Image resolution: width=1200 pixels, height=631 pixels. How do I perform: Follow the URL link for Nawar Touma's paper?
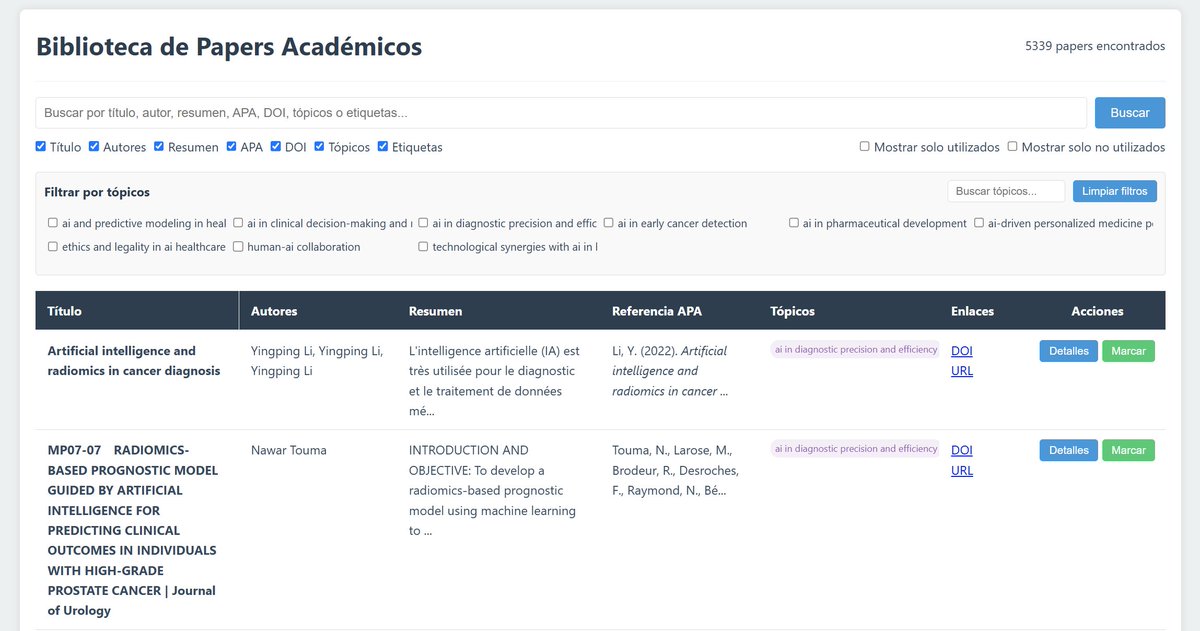tap(961, 470)
